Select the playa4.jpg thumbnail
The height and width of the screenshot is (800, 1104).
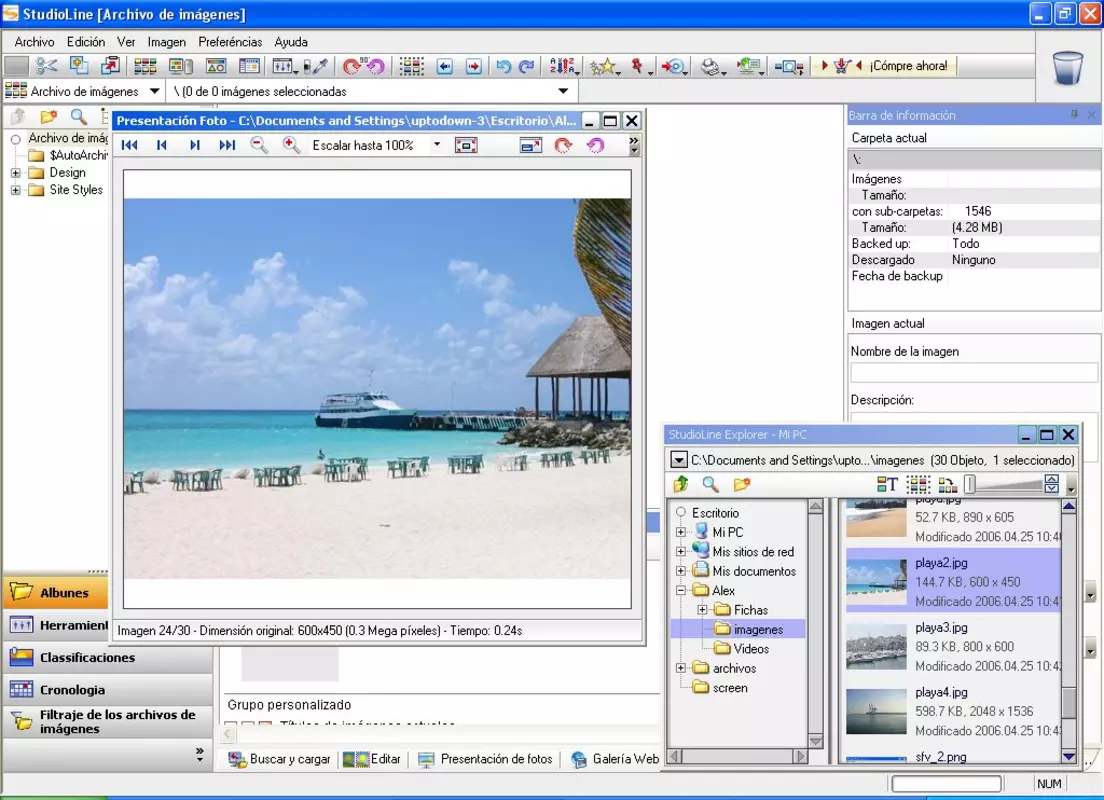coord(876,711)
